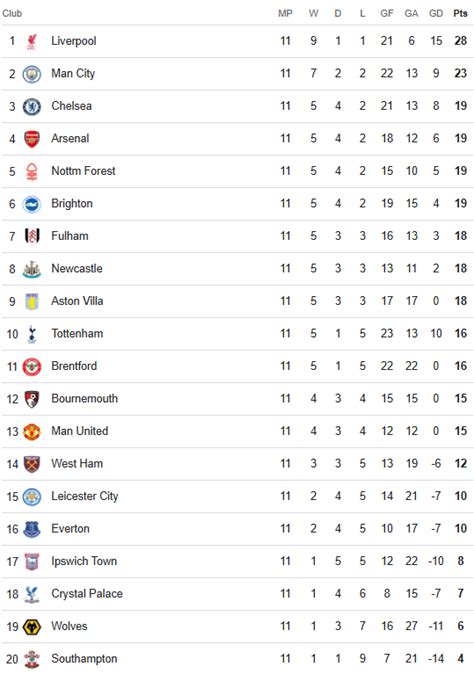Click the Newcastle club crest
This screenshot has width=474, height=674.
(32, 269)
